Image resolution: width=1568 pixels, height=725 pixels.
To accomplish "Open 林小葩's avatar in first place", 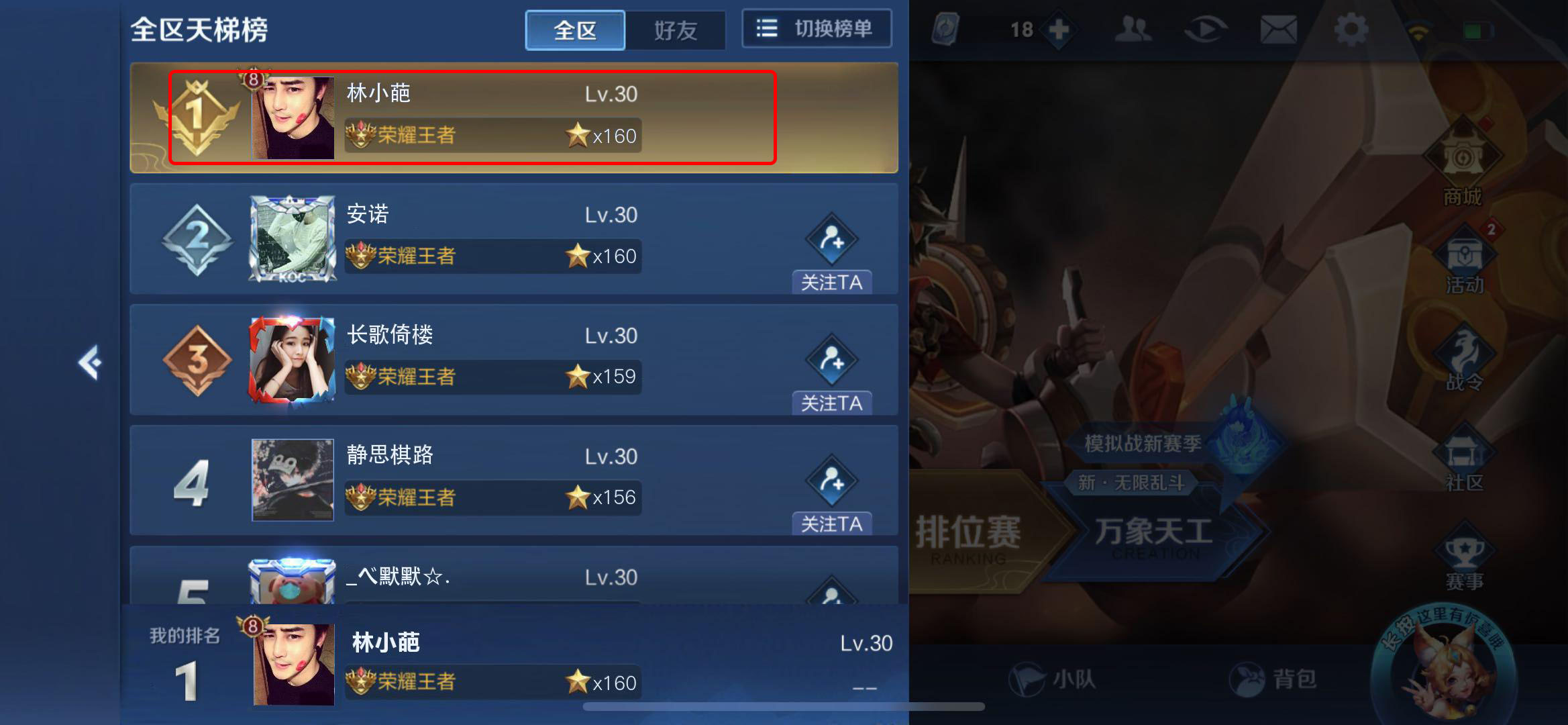I will click(x=293, y=117).
